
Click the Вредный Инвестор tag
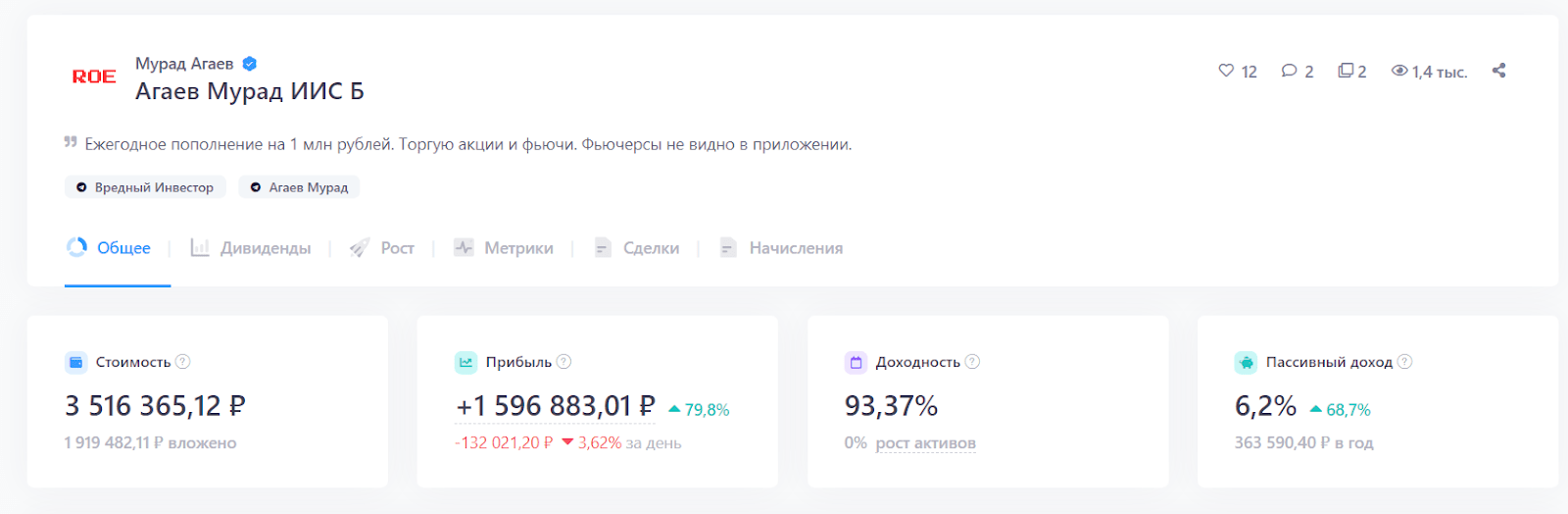coord(145,187)
